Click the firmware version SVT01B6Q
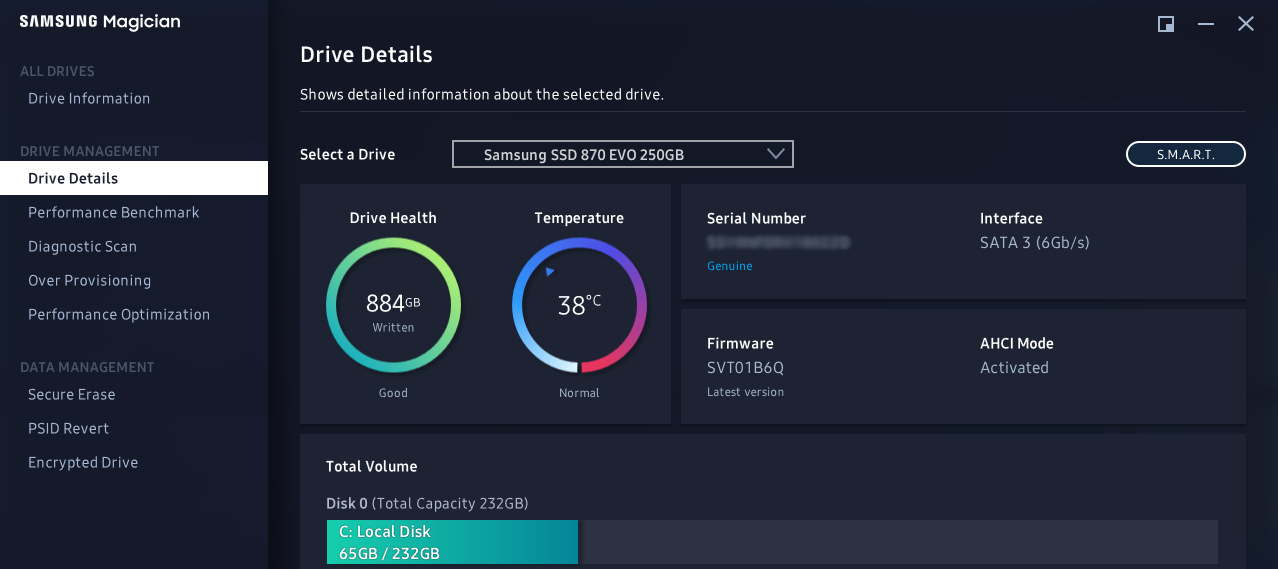This screenshot has width=1278, height=569. point(745,367)
